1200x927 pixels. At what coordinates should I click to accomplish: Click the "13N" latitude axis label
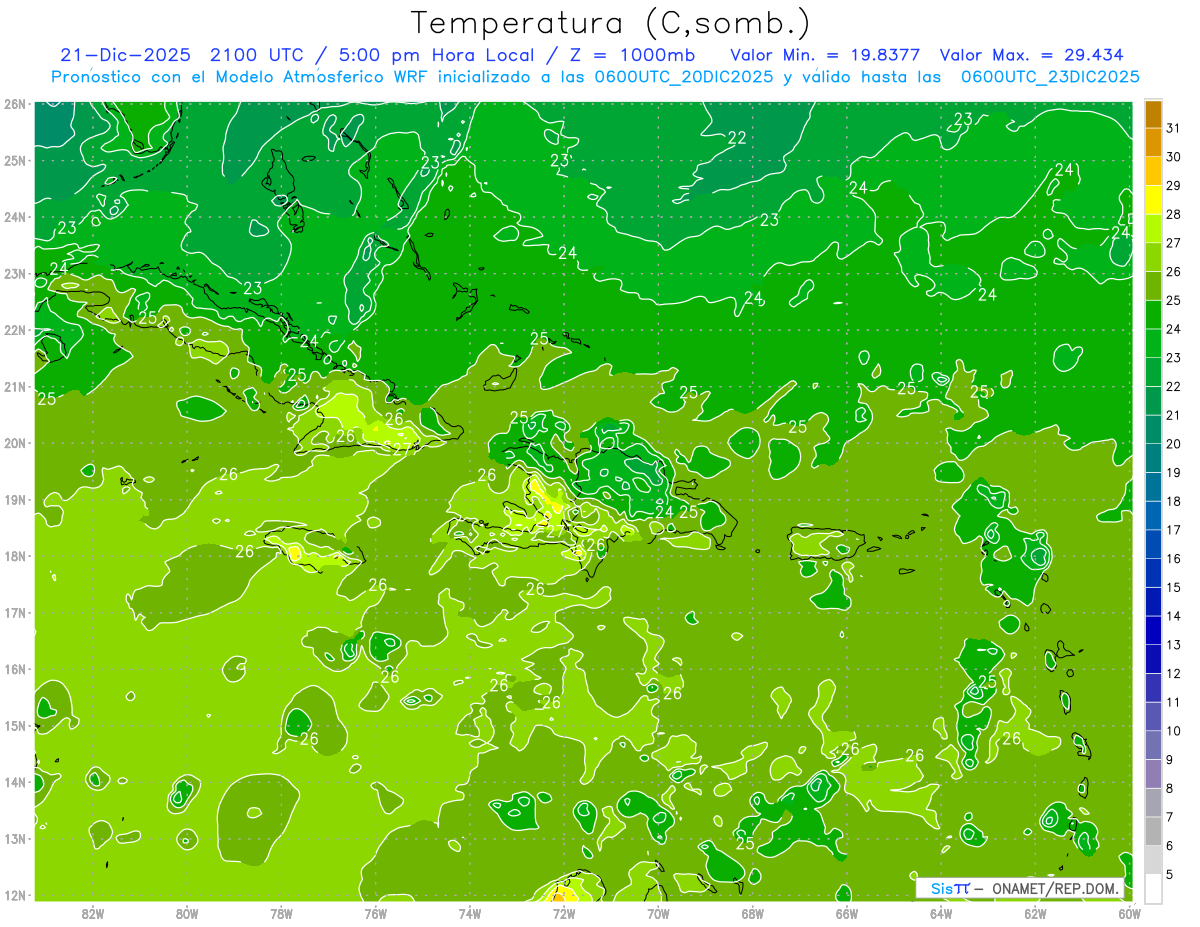15,839
